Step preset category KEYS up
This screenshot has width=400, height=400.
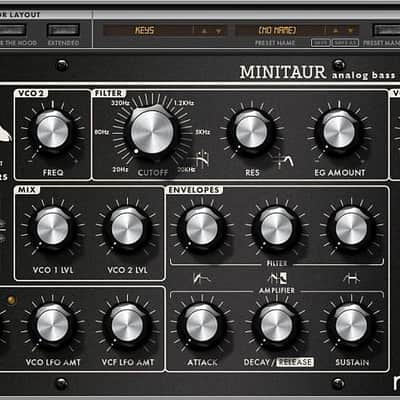click(x=204, y=31)
